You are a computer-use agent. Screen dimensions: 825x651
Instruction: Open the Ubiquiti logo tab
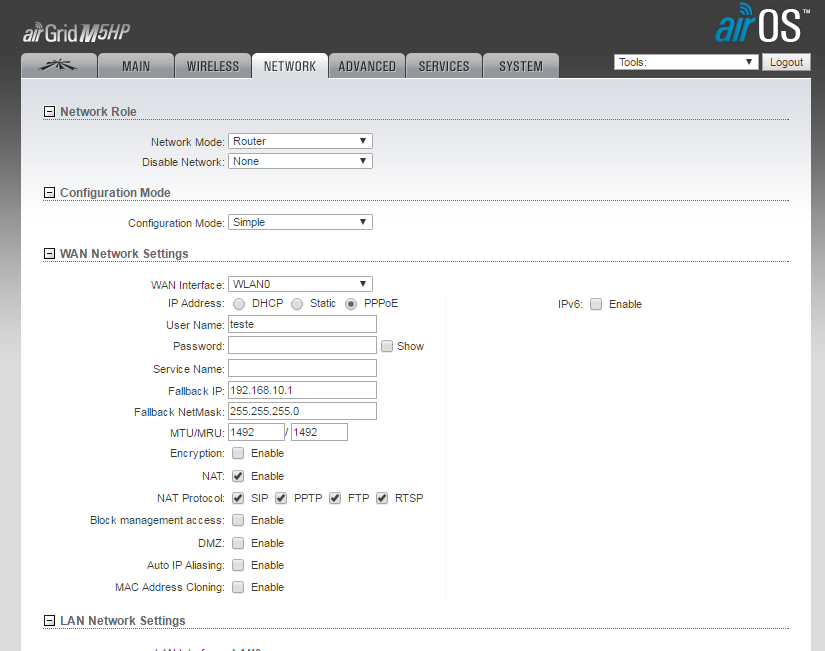click(x=59, y=66)
